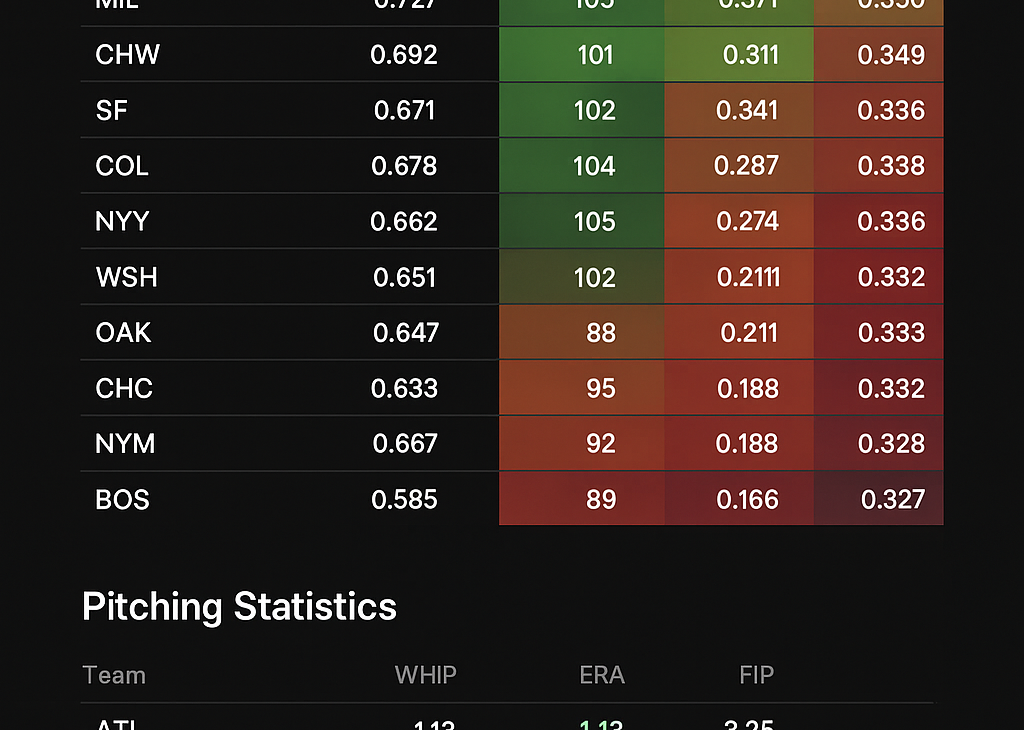Select the 88 cell in OAK row

[x=601, y=332]
